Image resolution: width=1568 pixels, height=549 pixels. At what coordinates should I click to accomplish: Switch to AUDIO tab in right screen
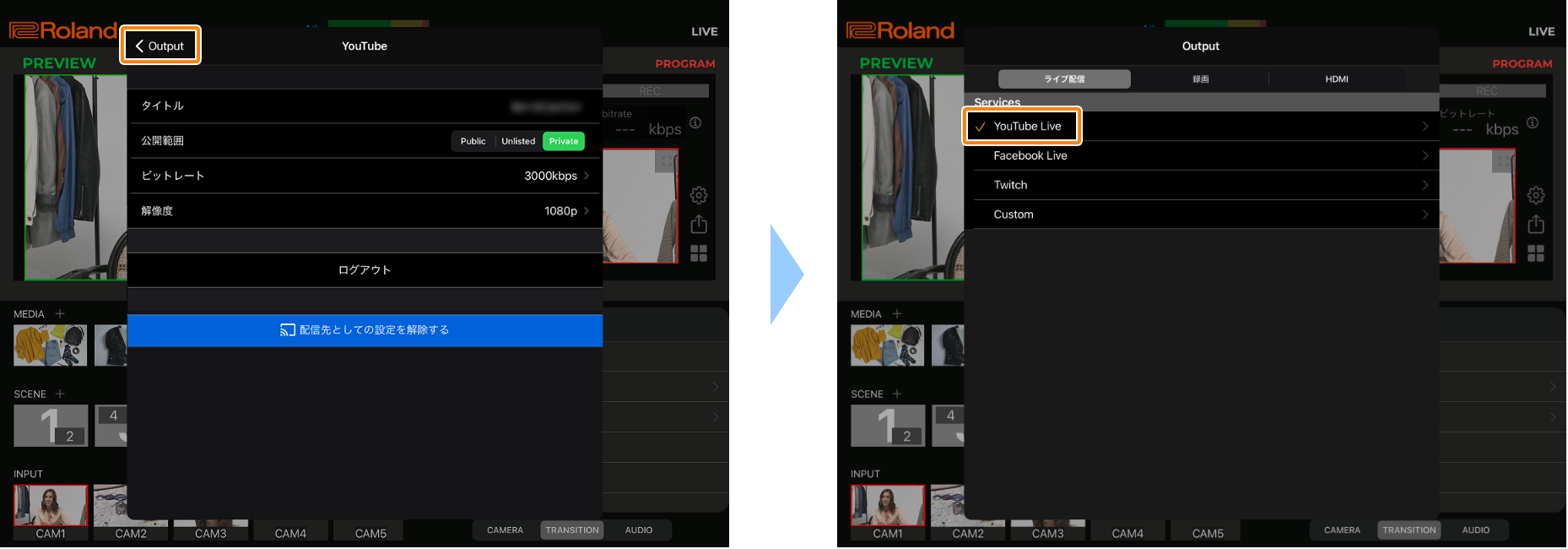[1476, 530]
